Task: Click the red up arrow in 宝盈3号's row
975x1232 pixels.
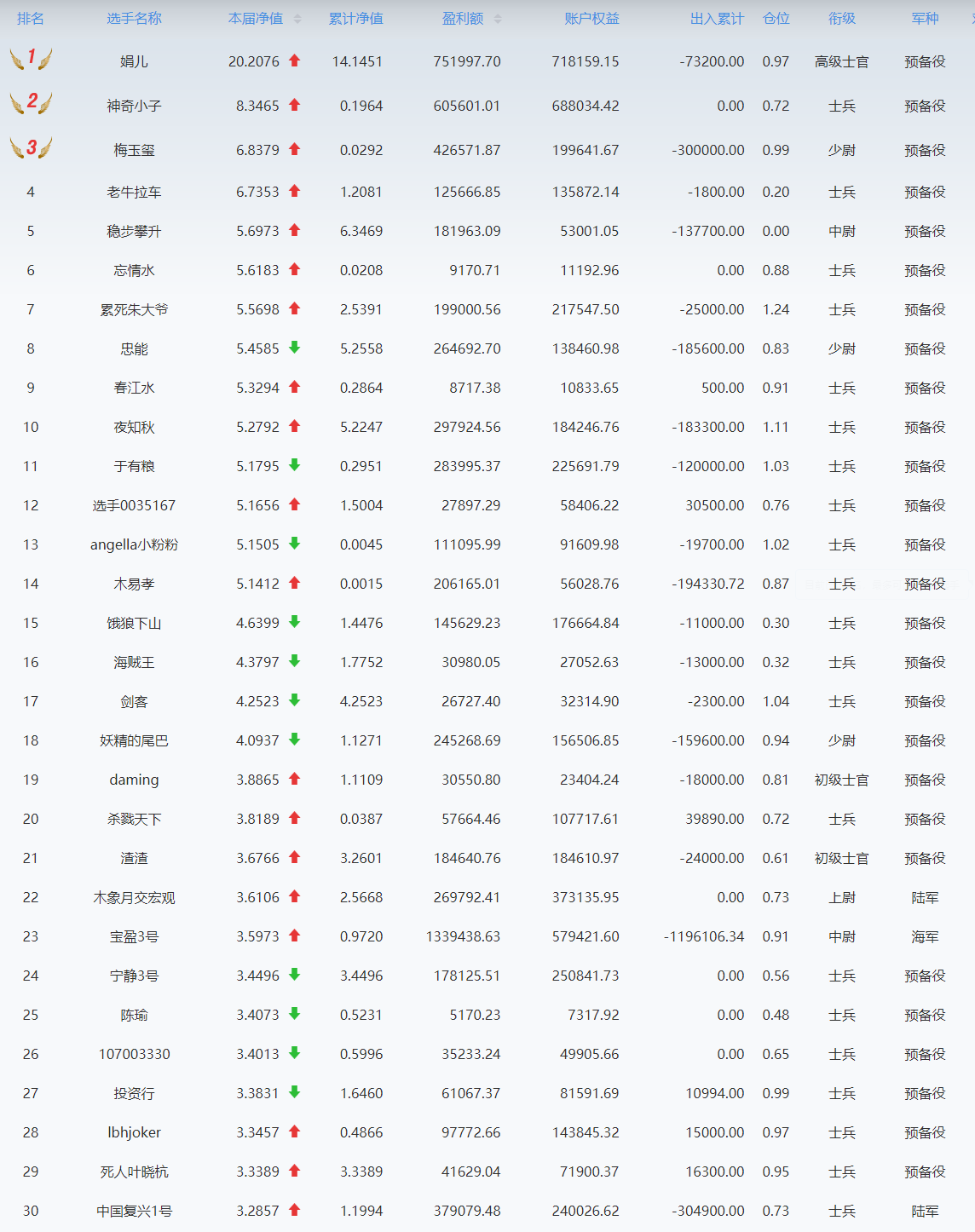Action: tap(294, 936)
